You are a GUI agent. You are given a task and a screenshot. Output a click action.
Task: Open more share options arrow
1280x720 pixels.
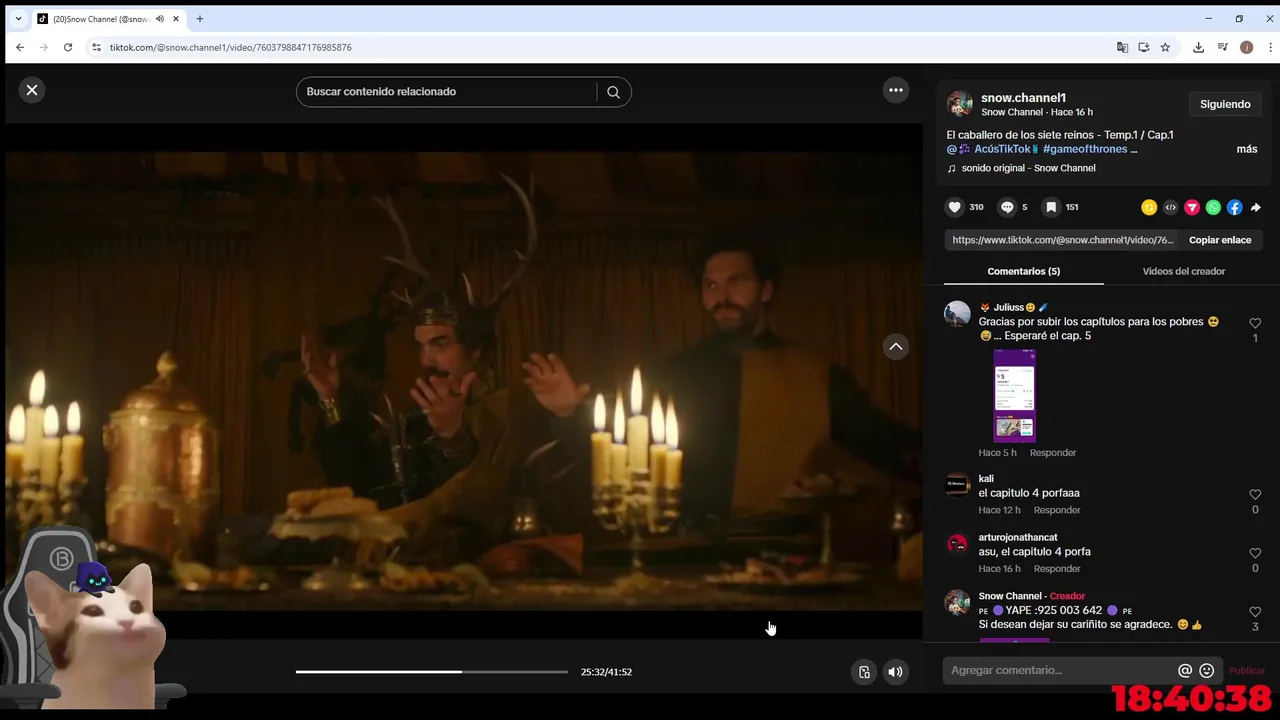[1256, 207]
